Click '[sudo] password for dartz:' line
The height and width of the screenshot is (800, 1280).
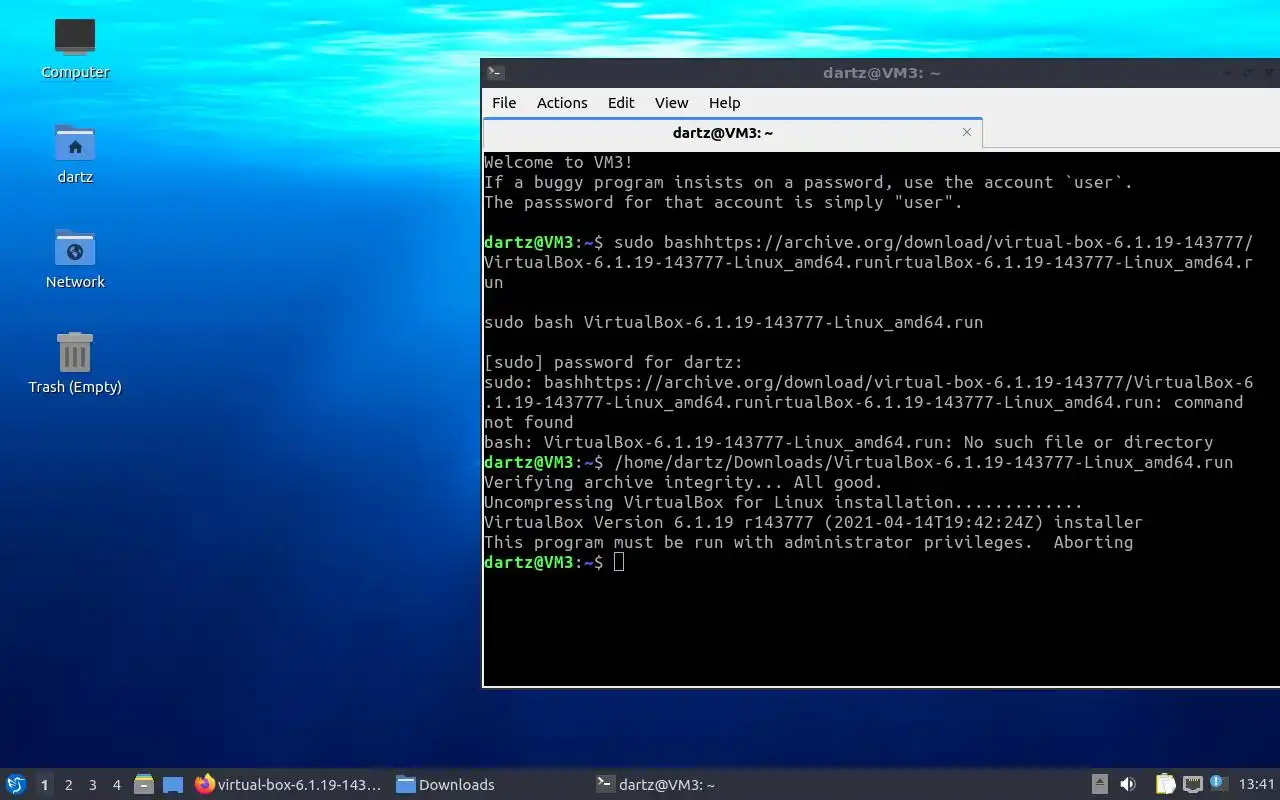tap(613, 362)
